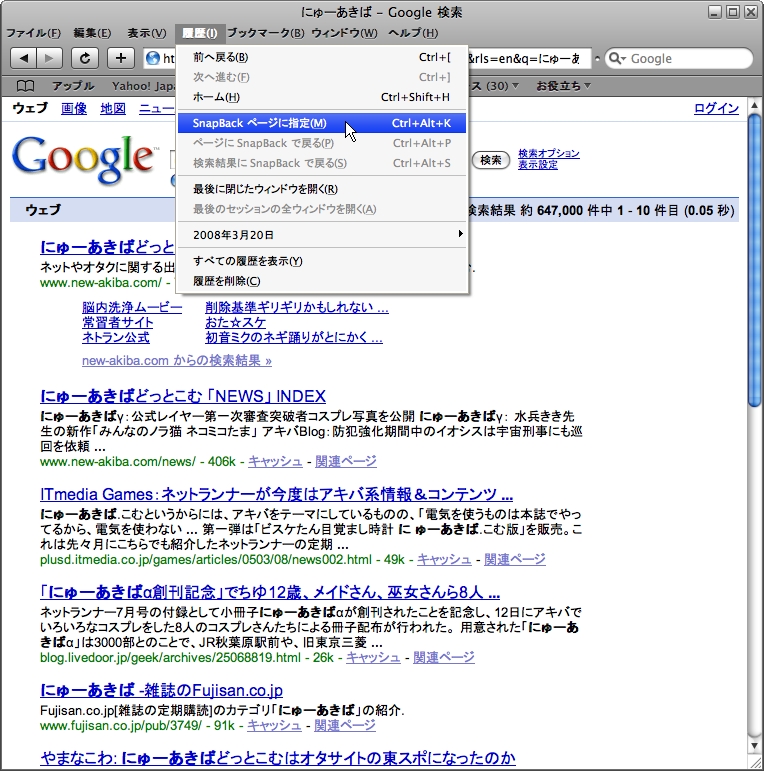Choose 履歴を削除(C) menu item
Image resolution: width=764 pixels, height=771 pixels.
click(322, 281)
